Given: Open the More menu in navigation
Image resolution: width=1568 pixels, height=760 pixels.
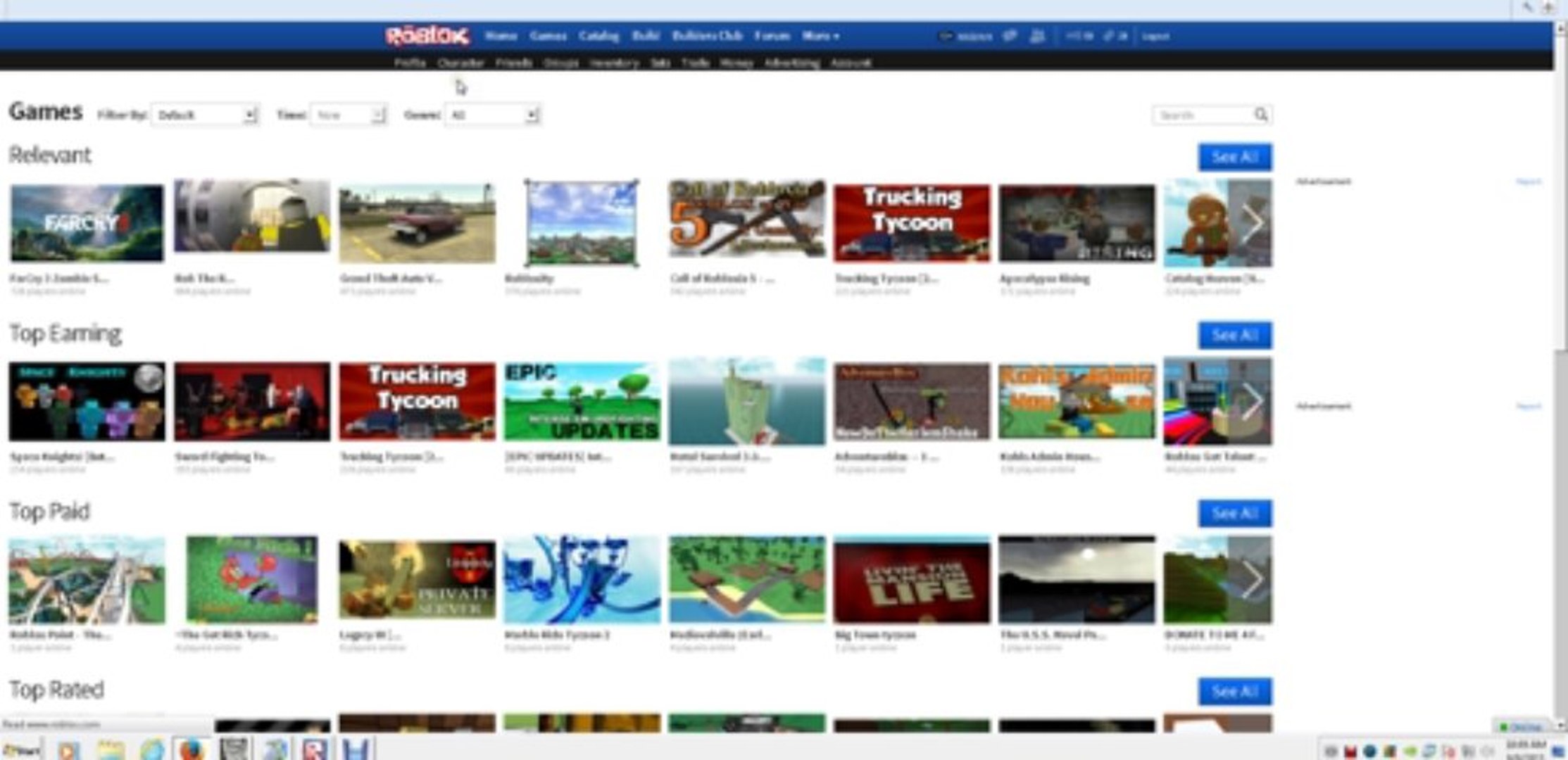Looking at the screenshot, I should click(x=820, y=36).
